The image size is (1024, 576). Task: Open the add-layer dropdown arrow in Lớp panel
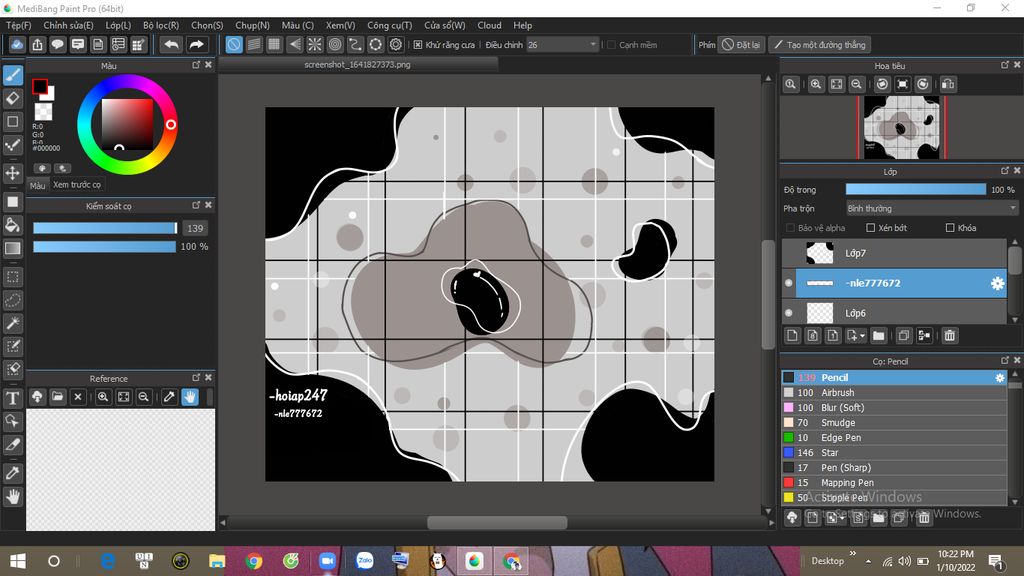coord(862,336)
